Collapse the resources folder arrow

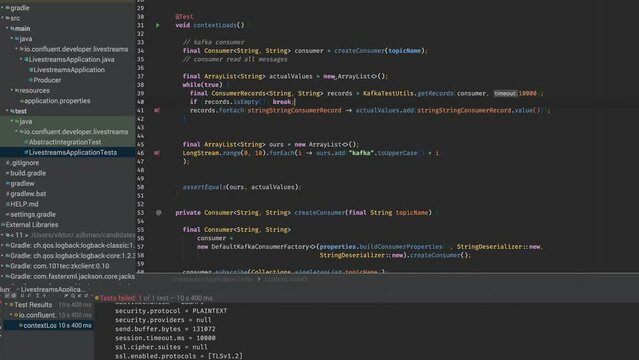12,91
